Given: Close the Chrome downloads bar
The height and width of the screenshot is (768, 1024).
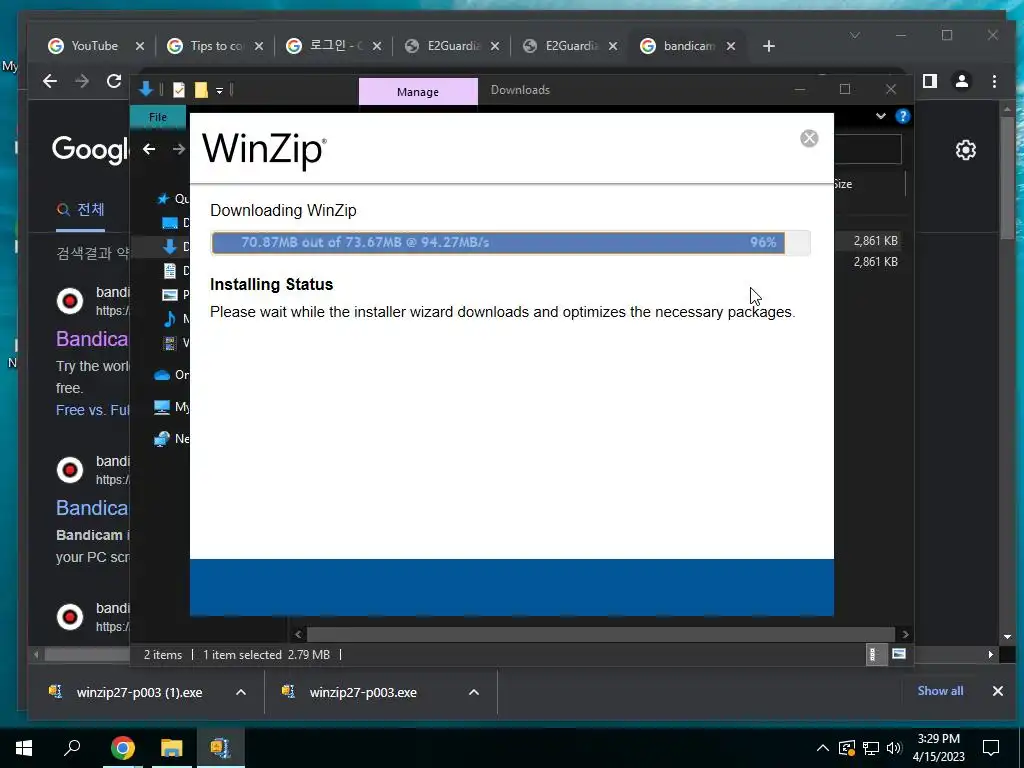Looking at the screenshot, I should pos(998,691).
